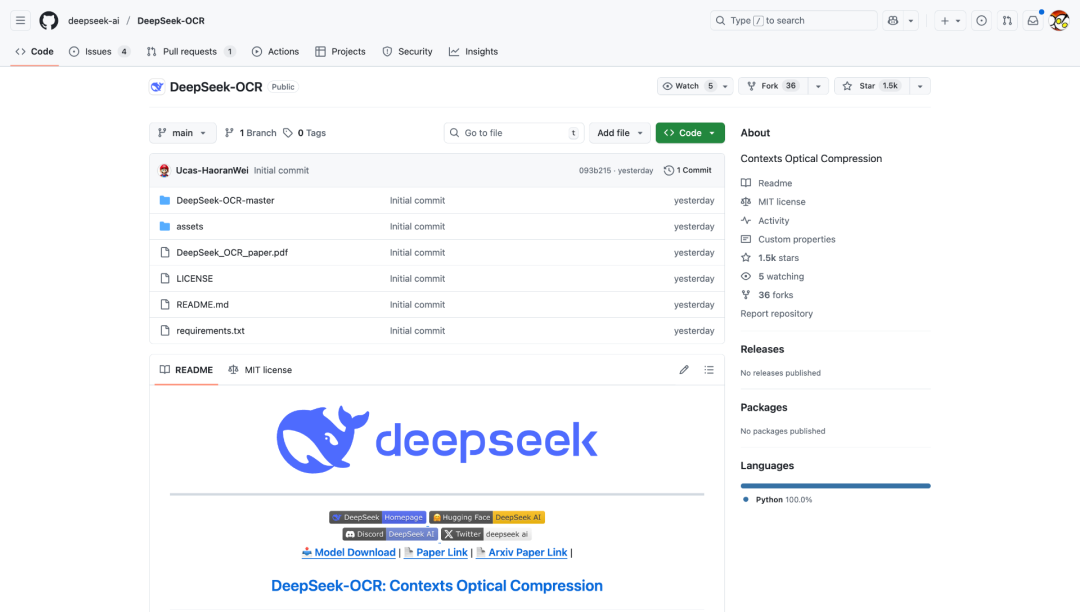Open the 1 Commit history link

688,170
